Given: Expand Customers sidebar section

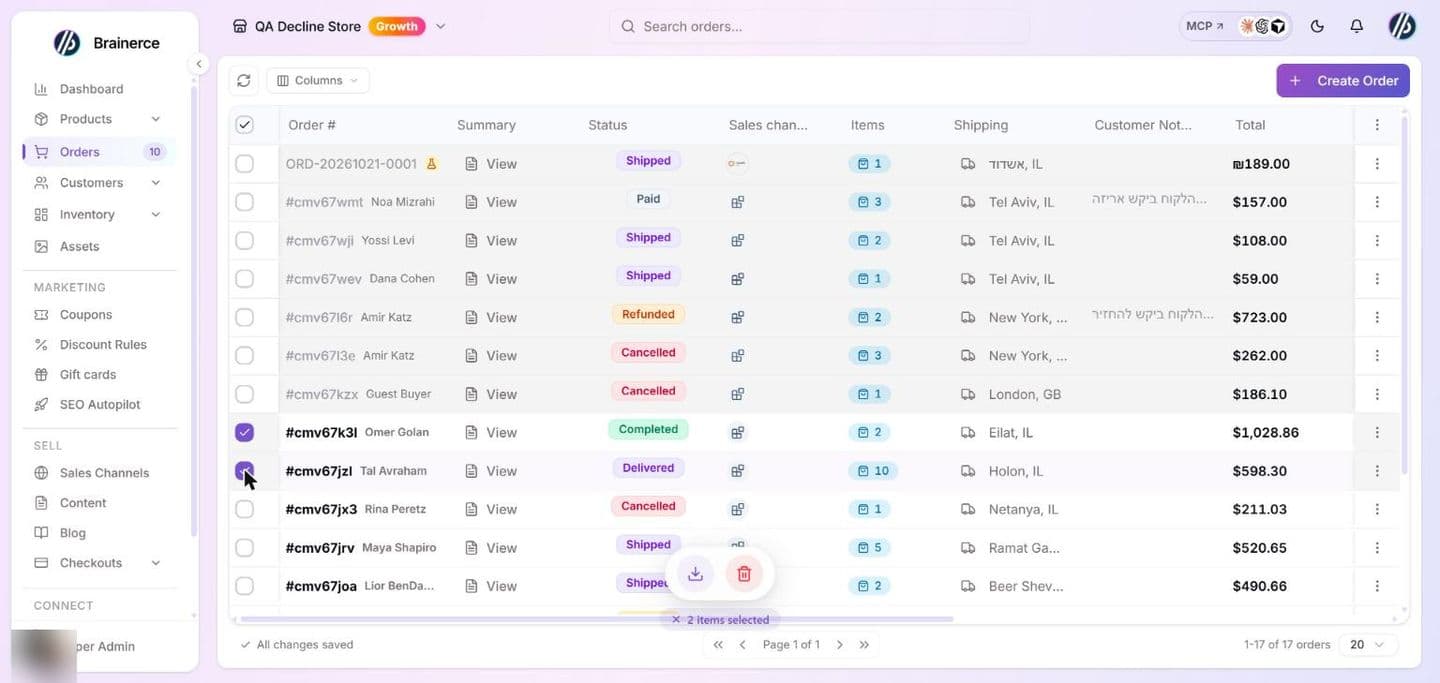Looking at the screenshot, I should (x=156, y=183).
